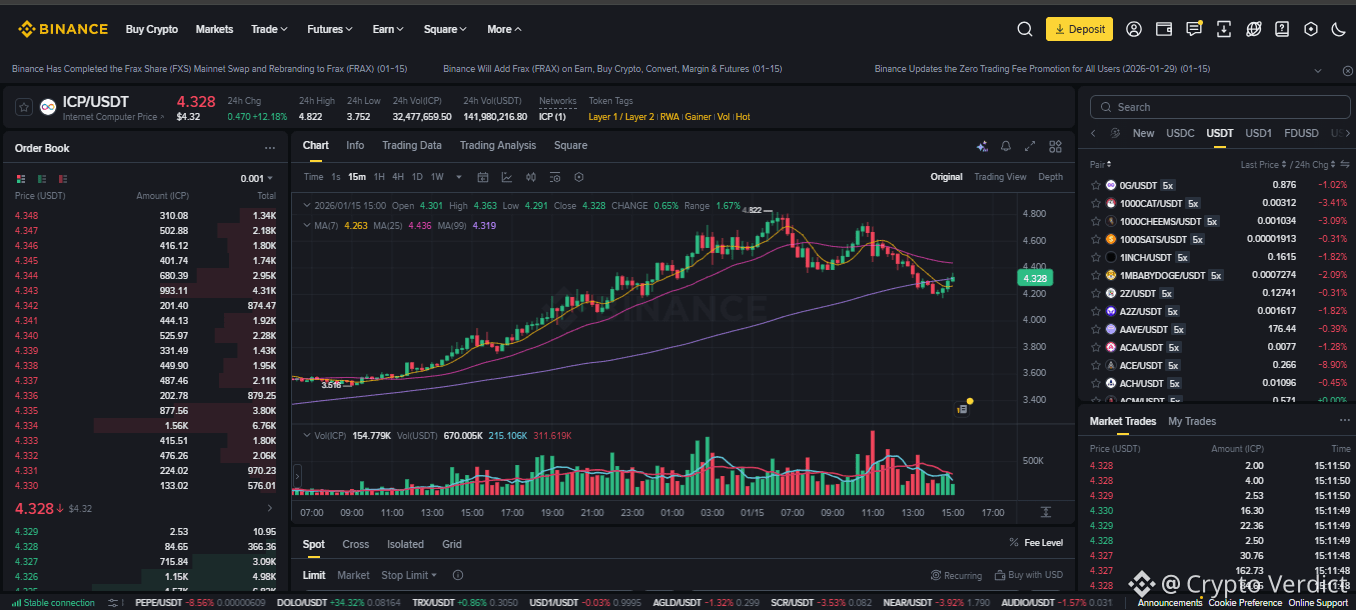Open the AI sparkle icon above the chart

(x=982, y=146)
